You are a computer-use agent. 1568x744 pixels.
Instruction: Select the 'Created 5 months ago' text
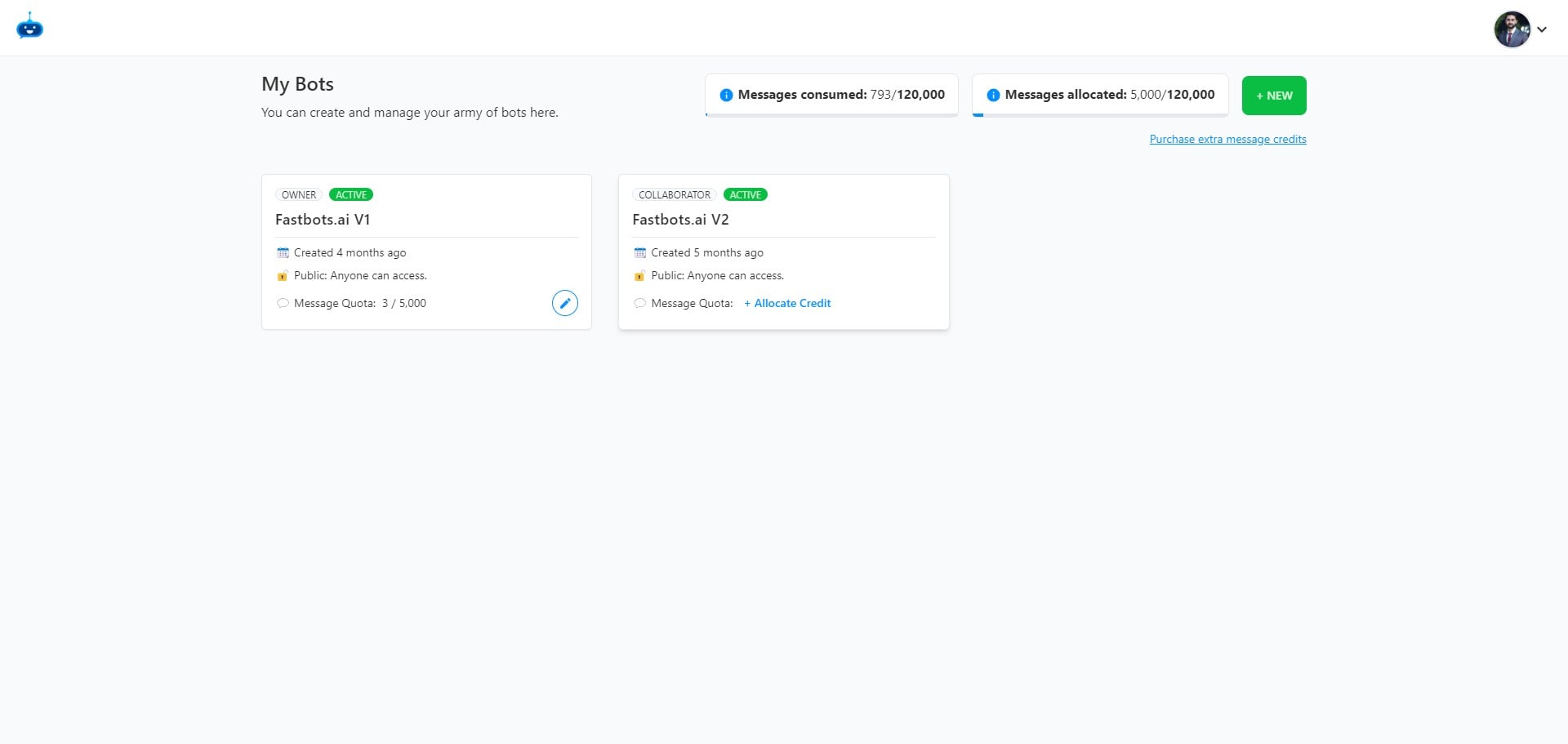(707, 252)
